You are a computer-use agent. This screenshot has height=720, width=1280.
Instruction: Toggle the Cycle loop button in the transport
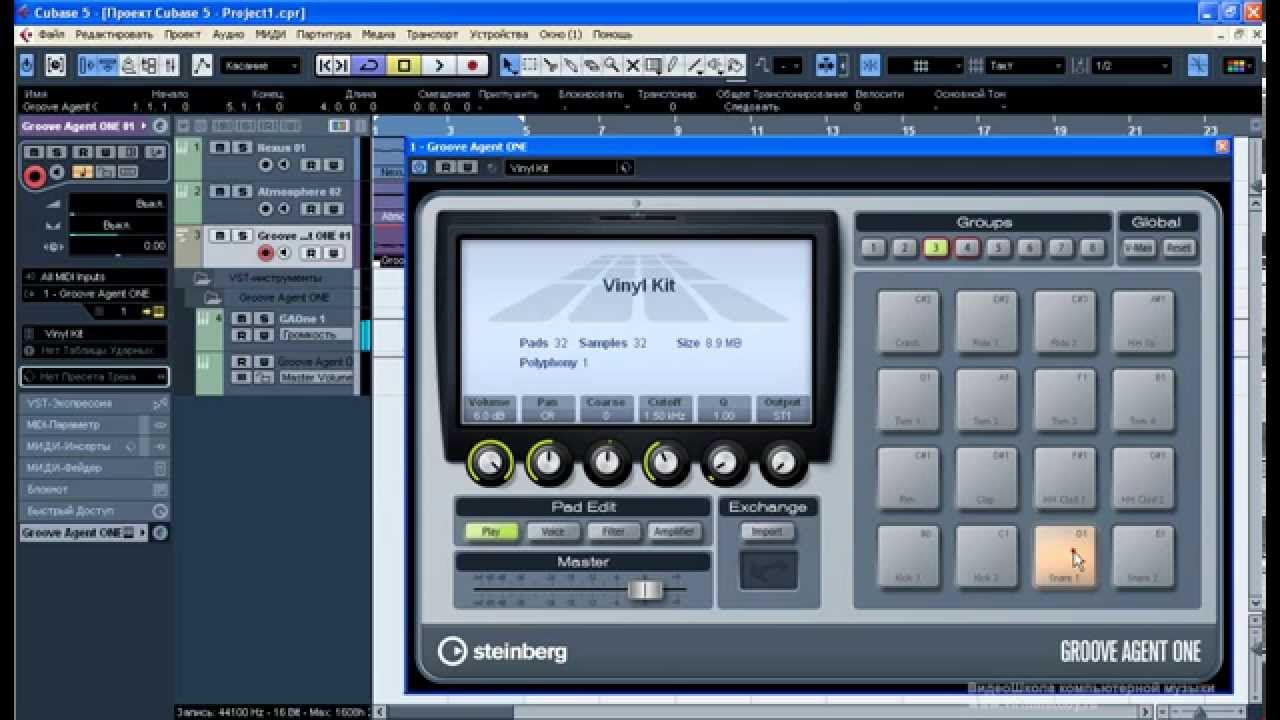369,66
